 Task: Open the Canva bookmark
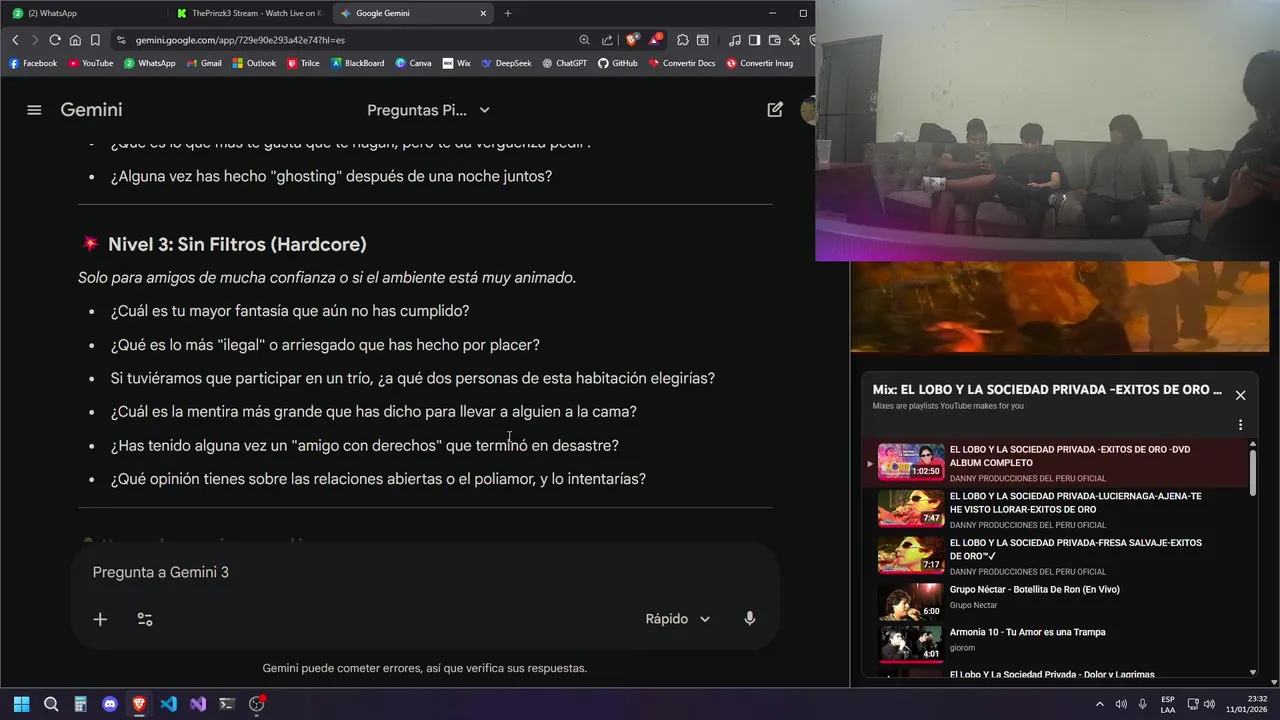click(413, 63)
